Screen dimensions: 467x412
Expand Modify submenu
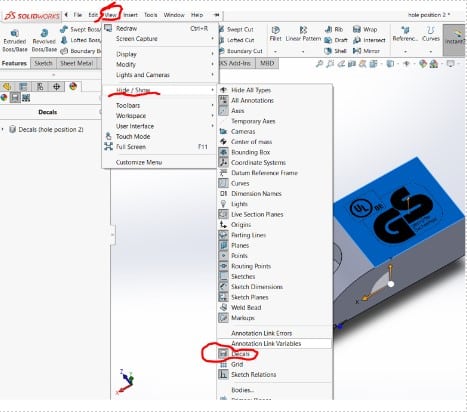click(x=160, y=64)
